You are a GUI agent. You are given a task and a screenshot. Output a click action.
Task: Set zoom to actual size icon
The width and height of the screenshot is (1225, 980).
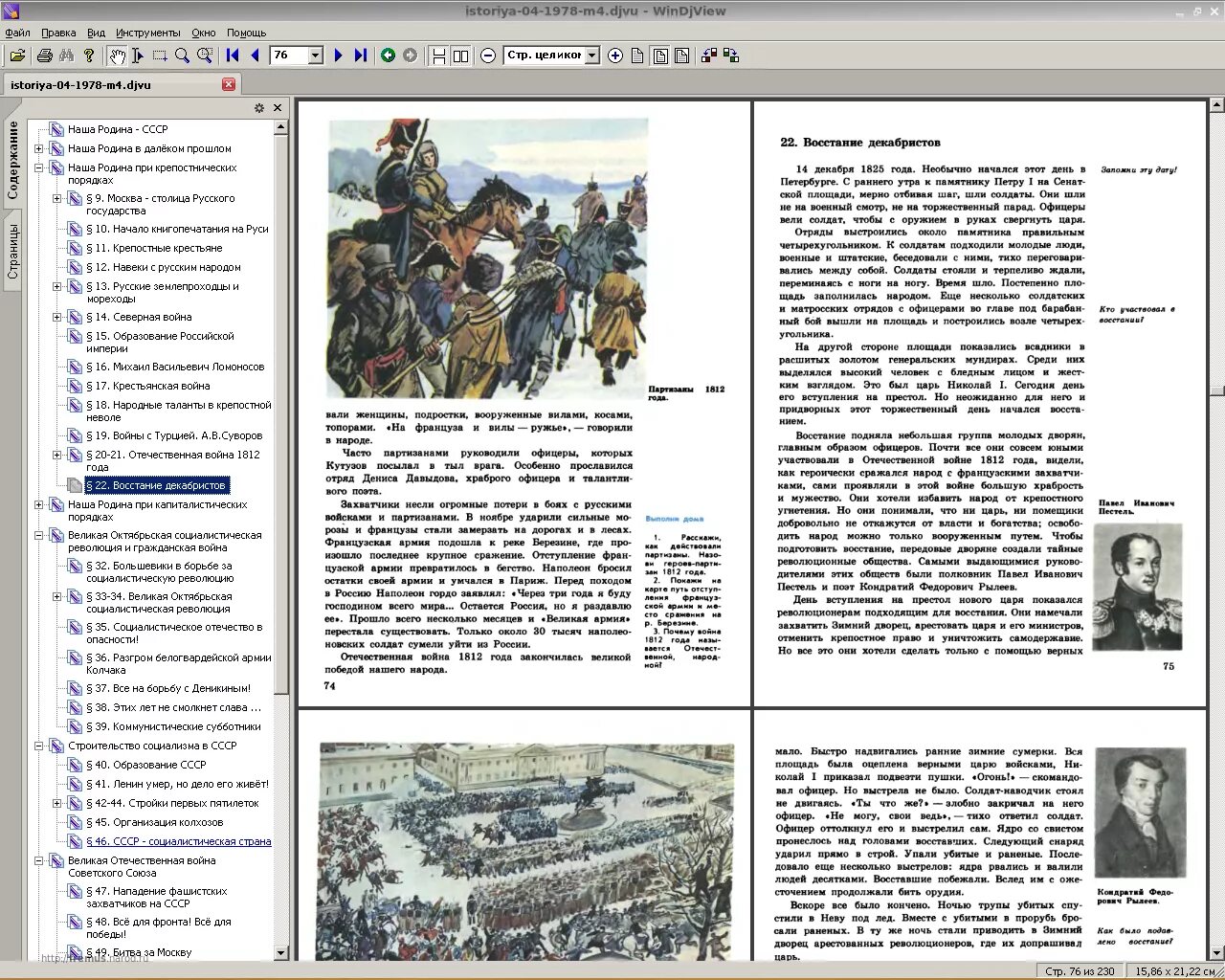[637, 56]
